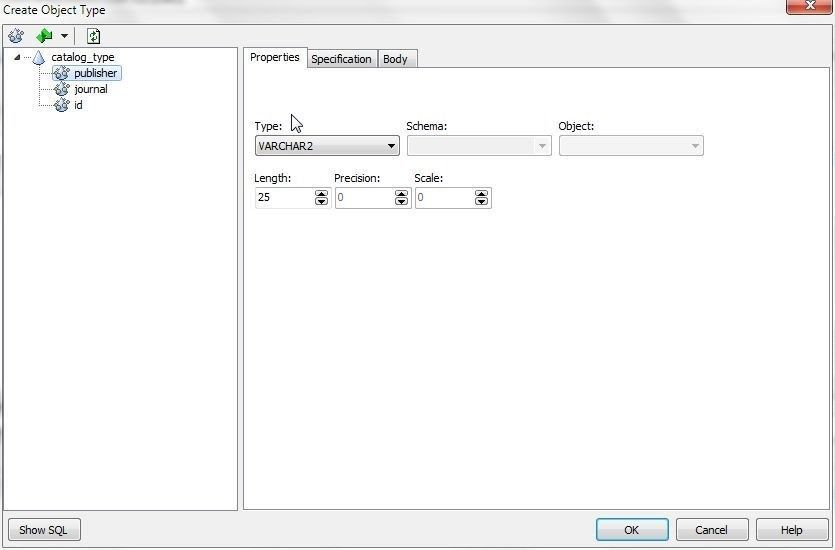The height and width of the screenshot is (550, 835).
Task: Click the journal attribute icon
Action: tap(62, 89)
